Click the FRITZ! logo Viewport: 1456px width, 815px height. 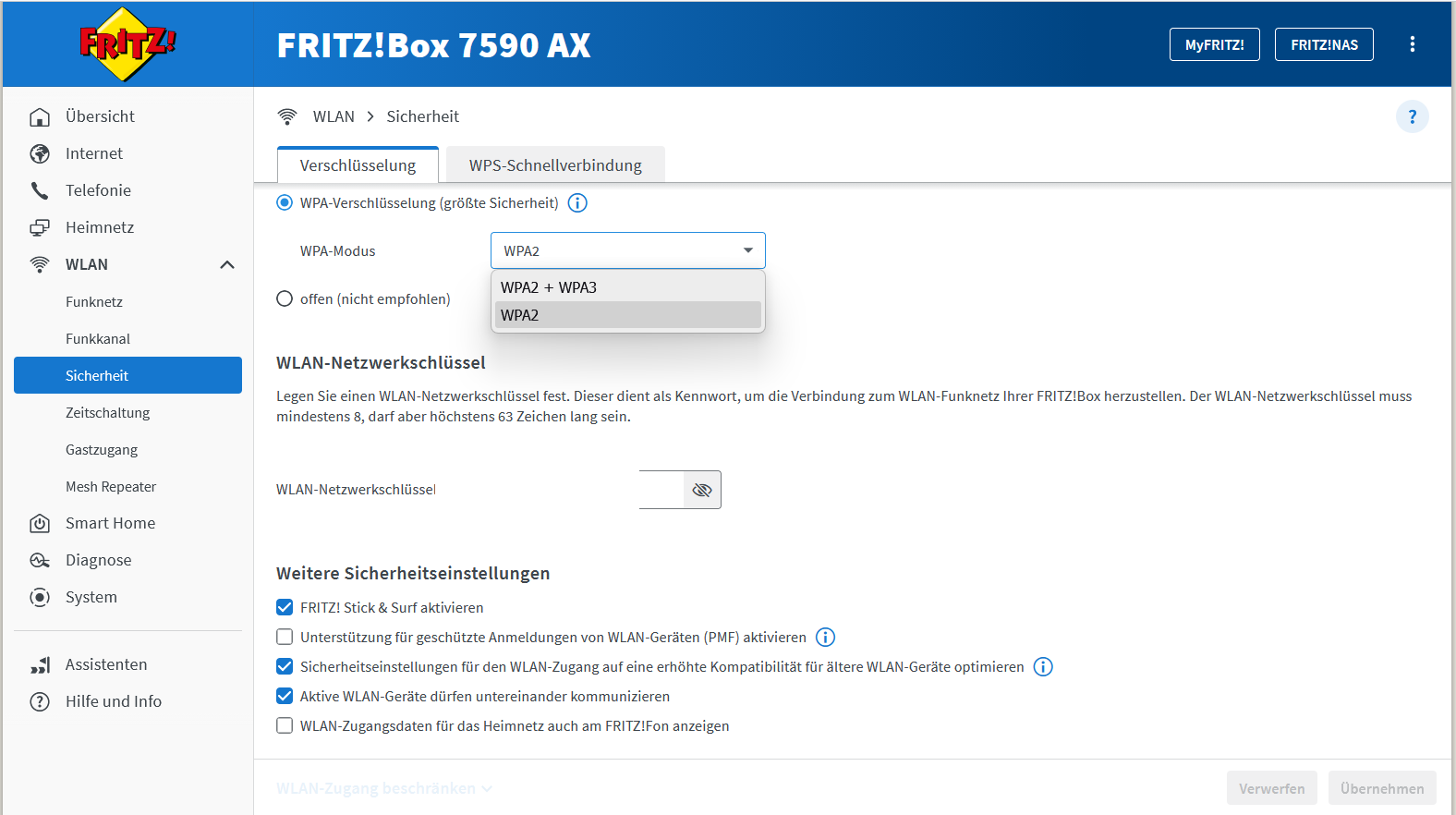[127, 43]
